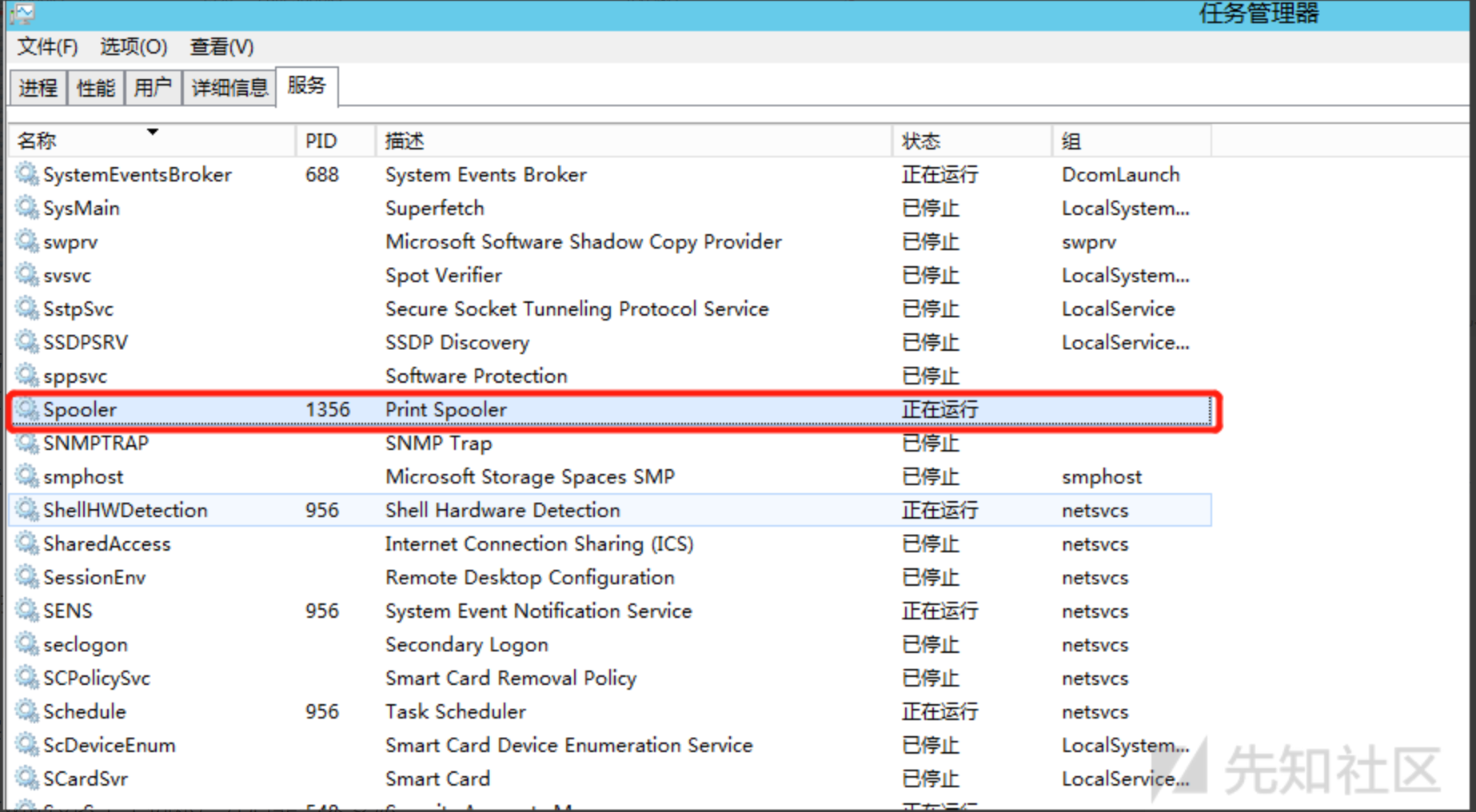Click the sort arrow on 名称 column
Image resolution: width=1476 pixels, height=812 pixels.
coord(152,132)
